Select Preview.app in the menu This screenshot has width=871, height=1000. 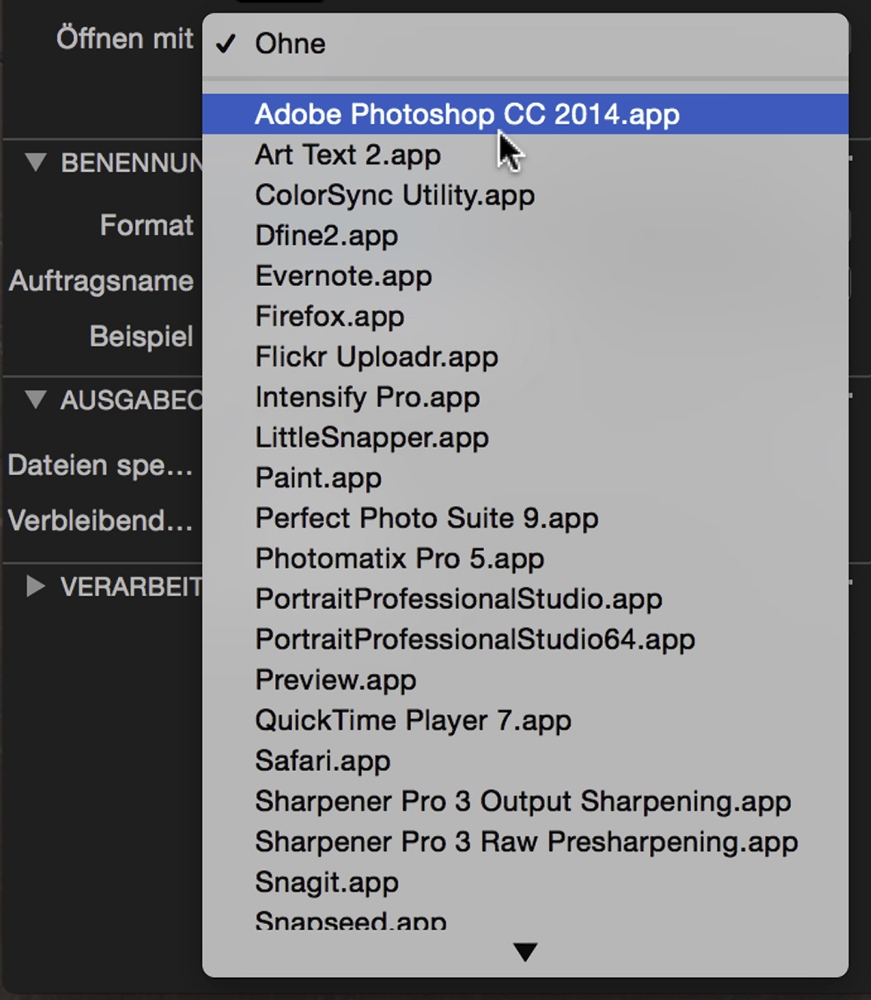tap(525, 680)
